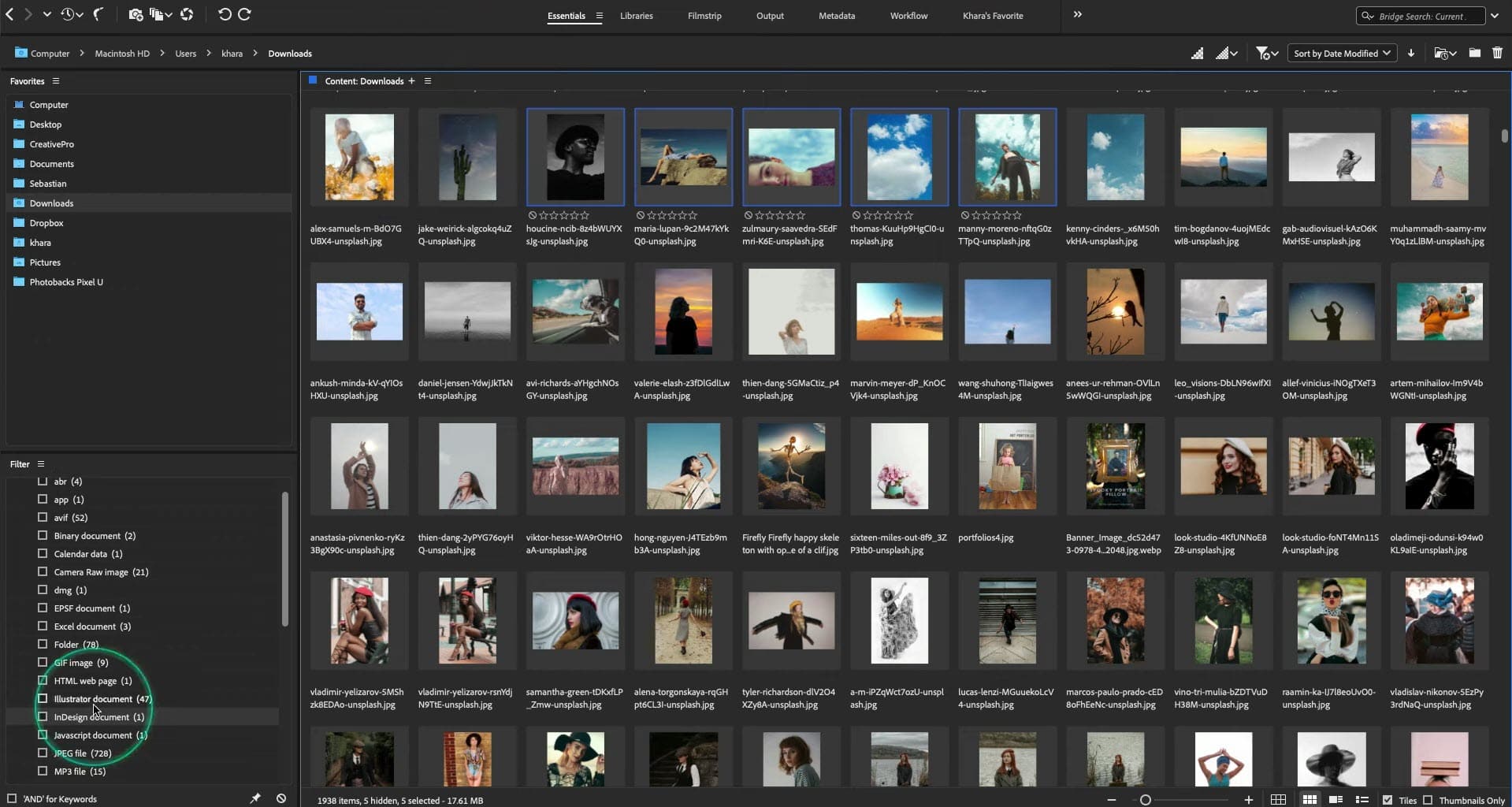Click the boomerang Return to Application icon

[x=98, y=14]
